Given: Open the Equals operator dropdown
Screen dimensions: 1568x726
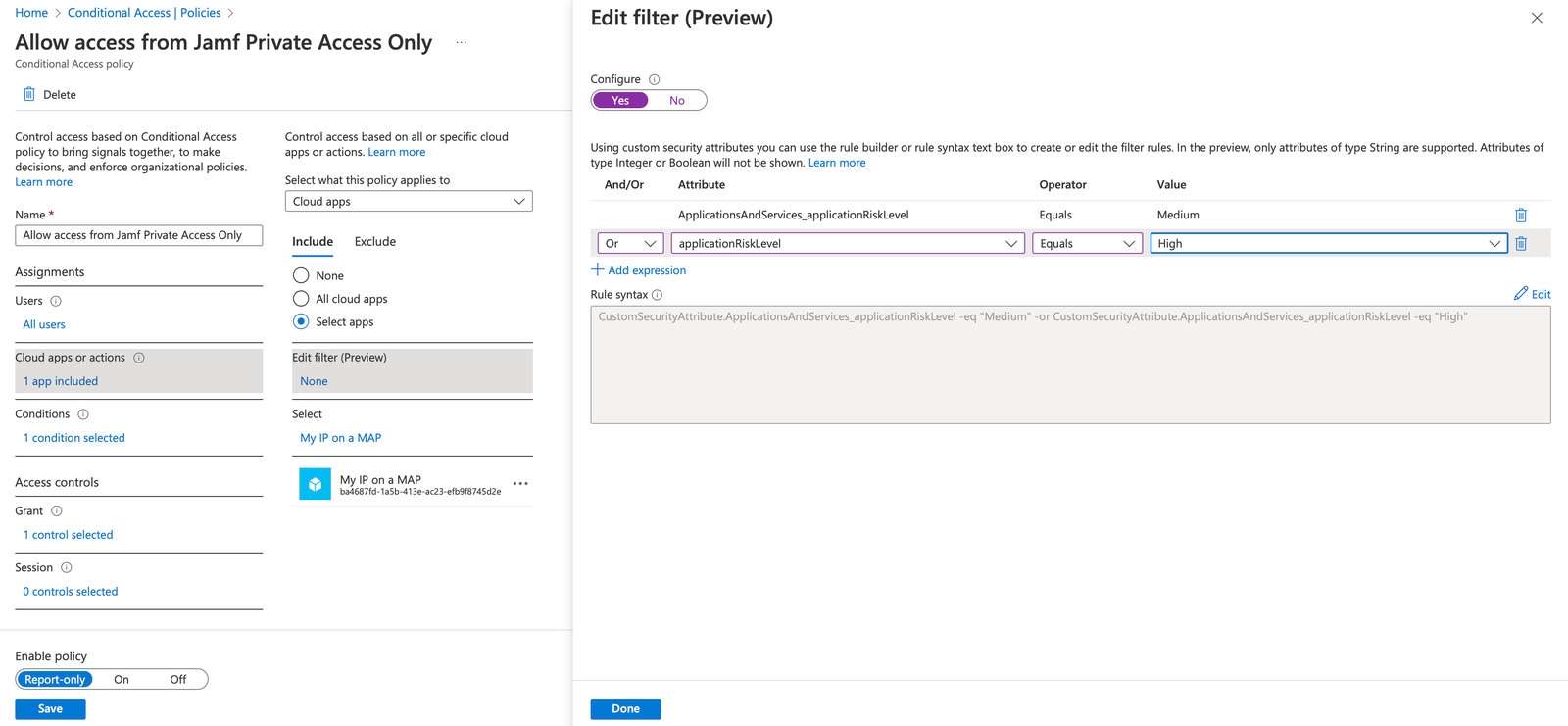Looking at the screenshot, I should (1087, 243).
